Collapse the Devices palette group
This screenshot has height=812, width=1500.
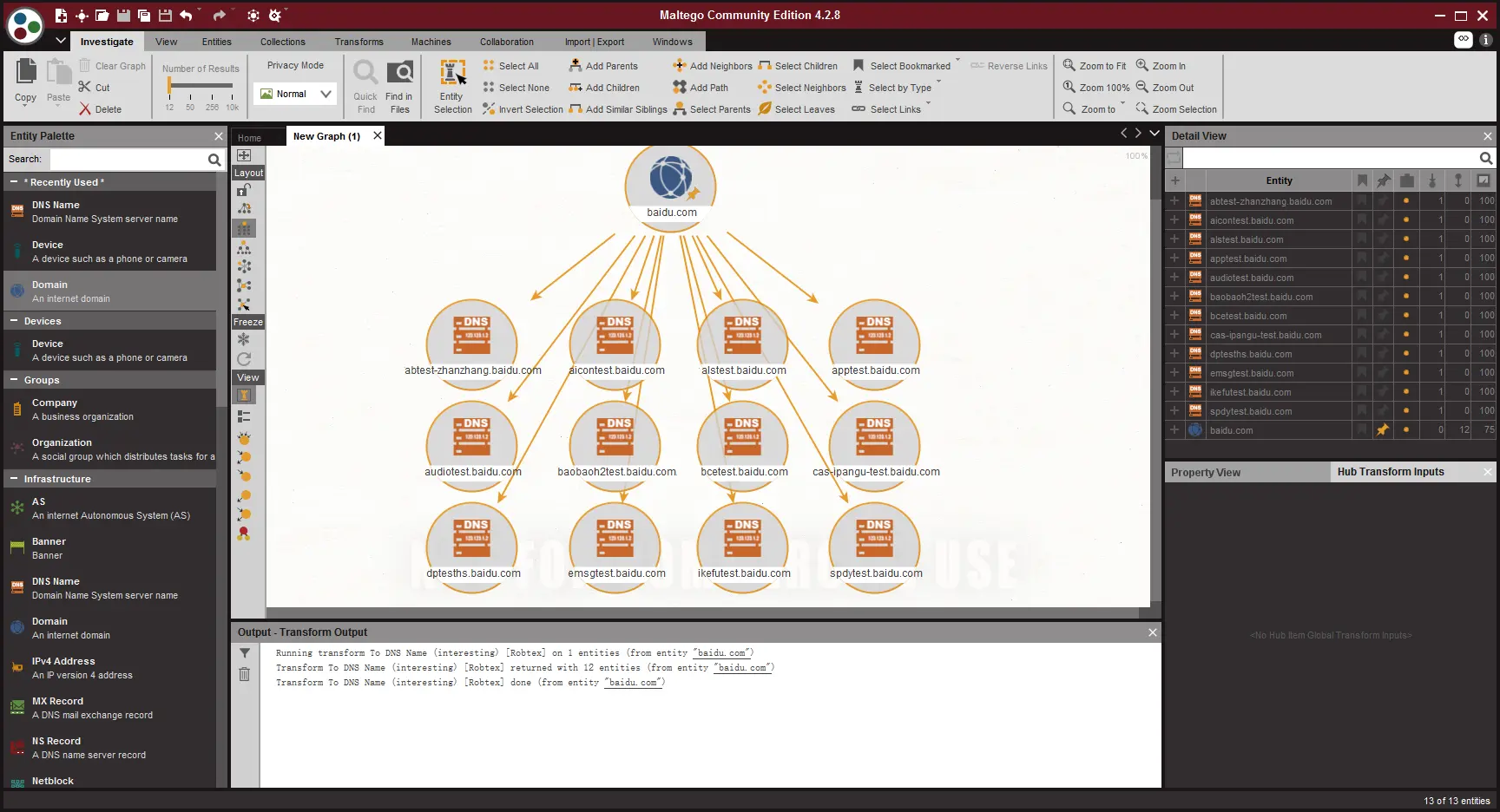tap(14, 321)
